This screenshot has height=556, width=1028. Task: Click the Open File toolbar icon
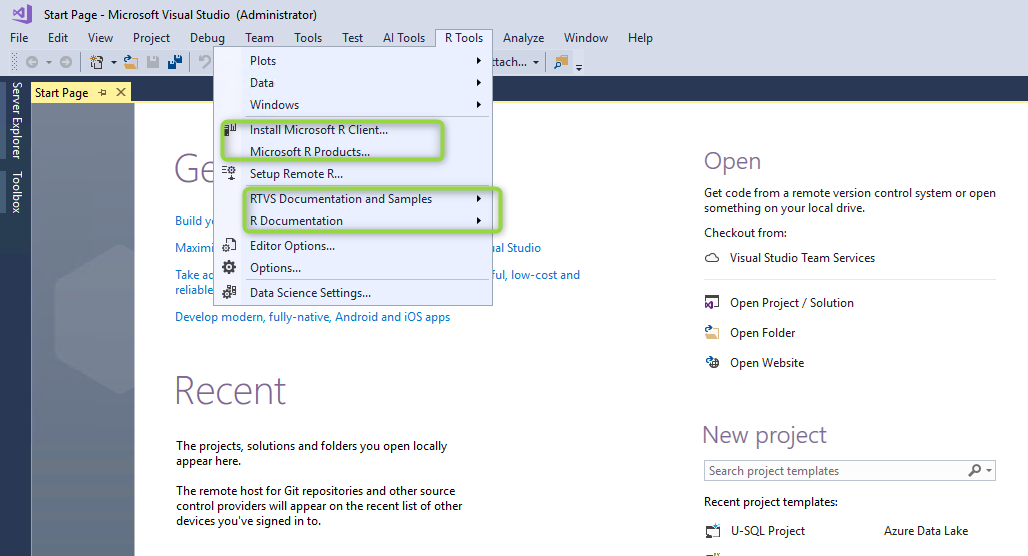point(130,62)
